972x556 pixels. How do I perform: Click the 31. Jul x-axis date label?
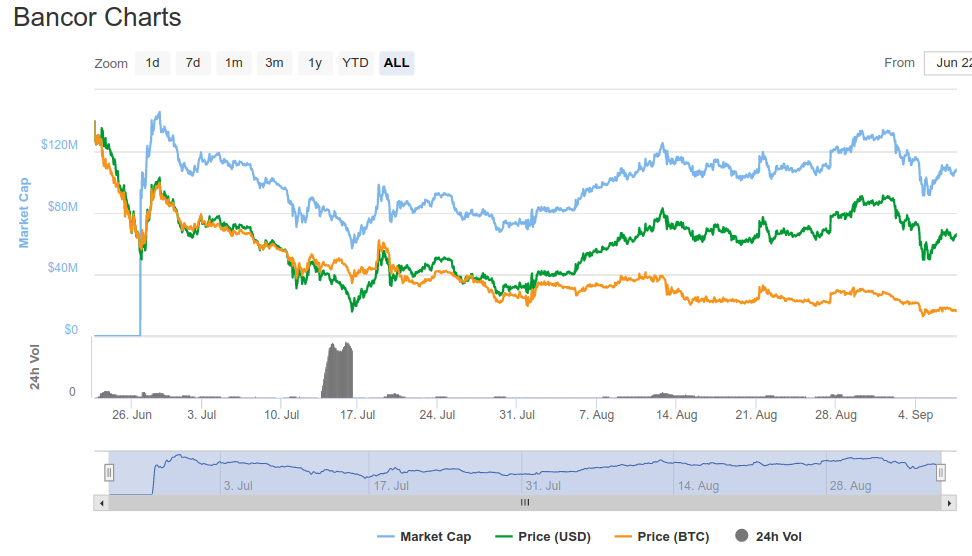pos(517,415)
